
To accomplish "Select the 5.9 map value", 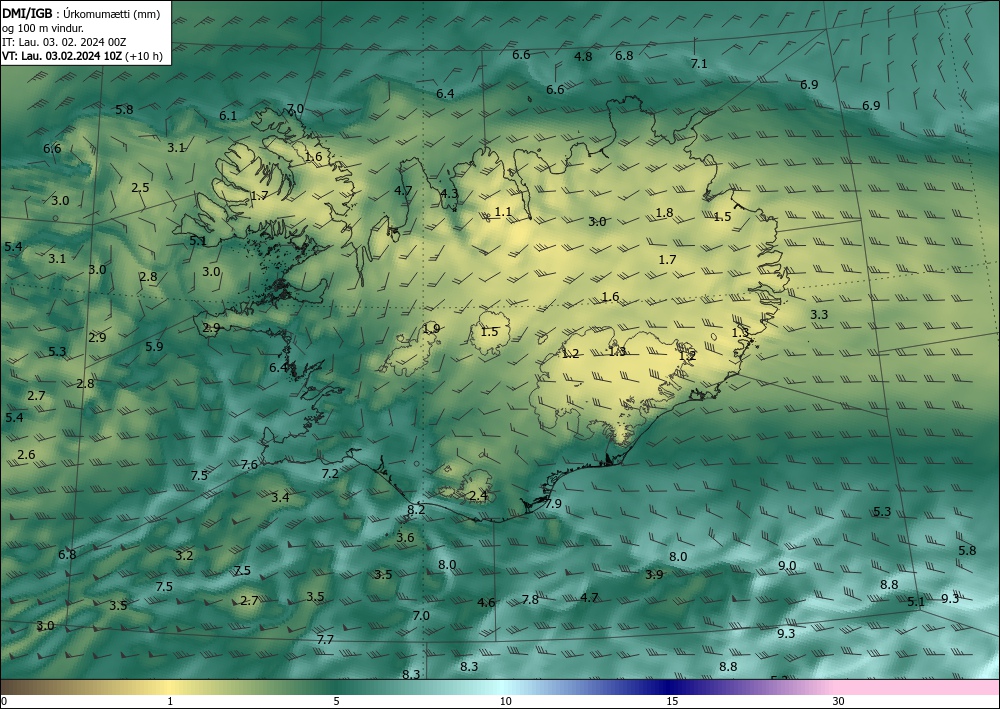I will pos(154,346).
